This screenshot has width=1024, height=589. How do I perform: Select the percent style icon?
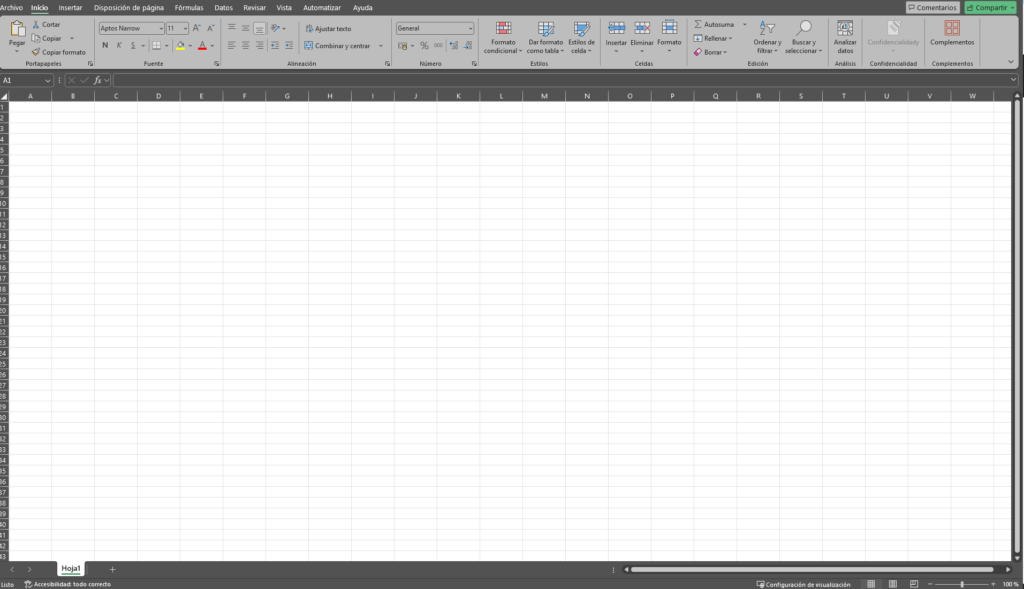[424, 46]
